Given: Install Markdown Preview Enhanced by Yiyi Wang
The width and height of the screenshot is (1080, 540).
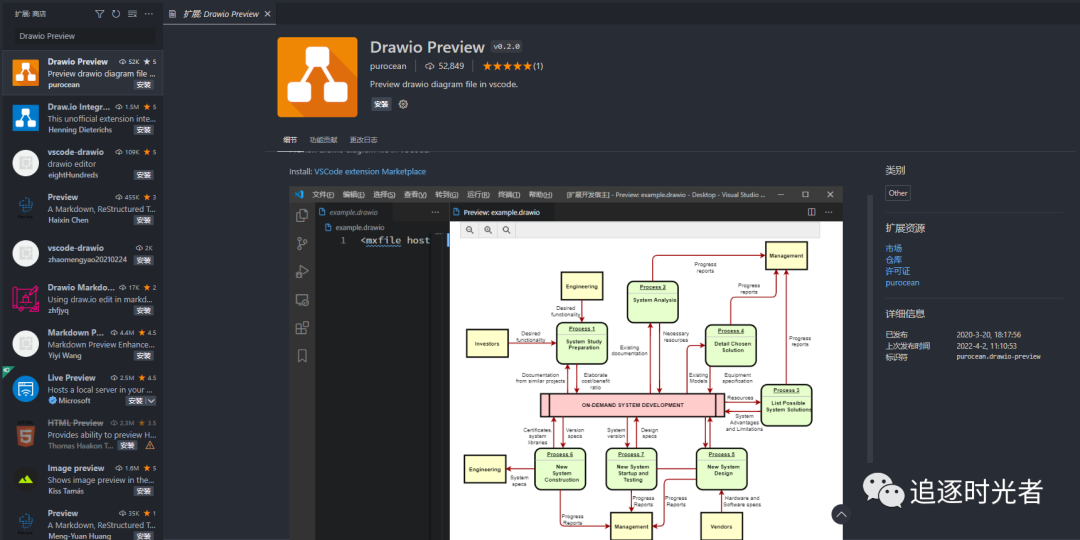Looking at the screenshot, I should click(143, 356).
